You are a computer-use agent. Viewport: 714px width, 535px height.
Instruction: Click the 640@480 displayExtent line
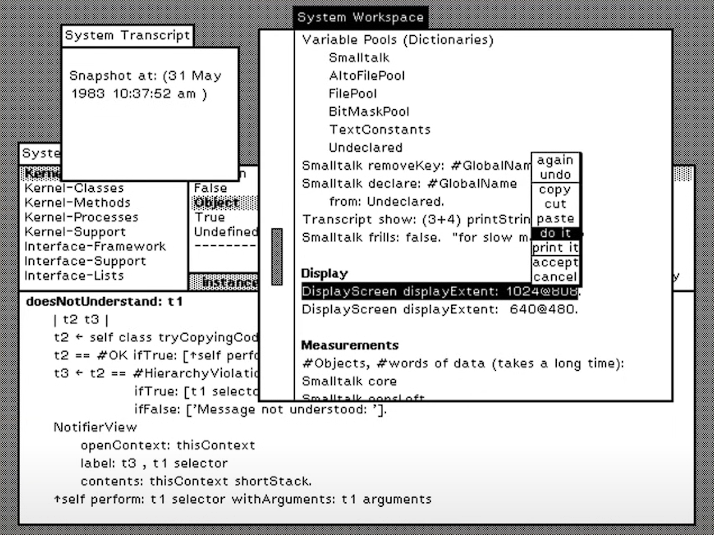(440, 310)
